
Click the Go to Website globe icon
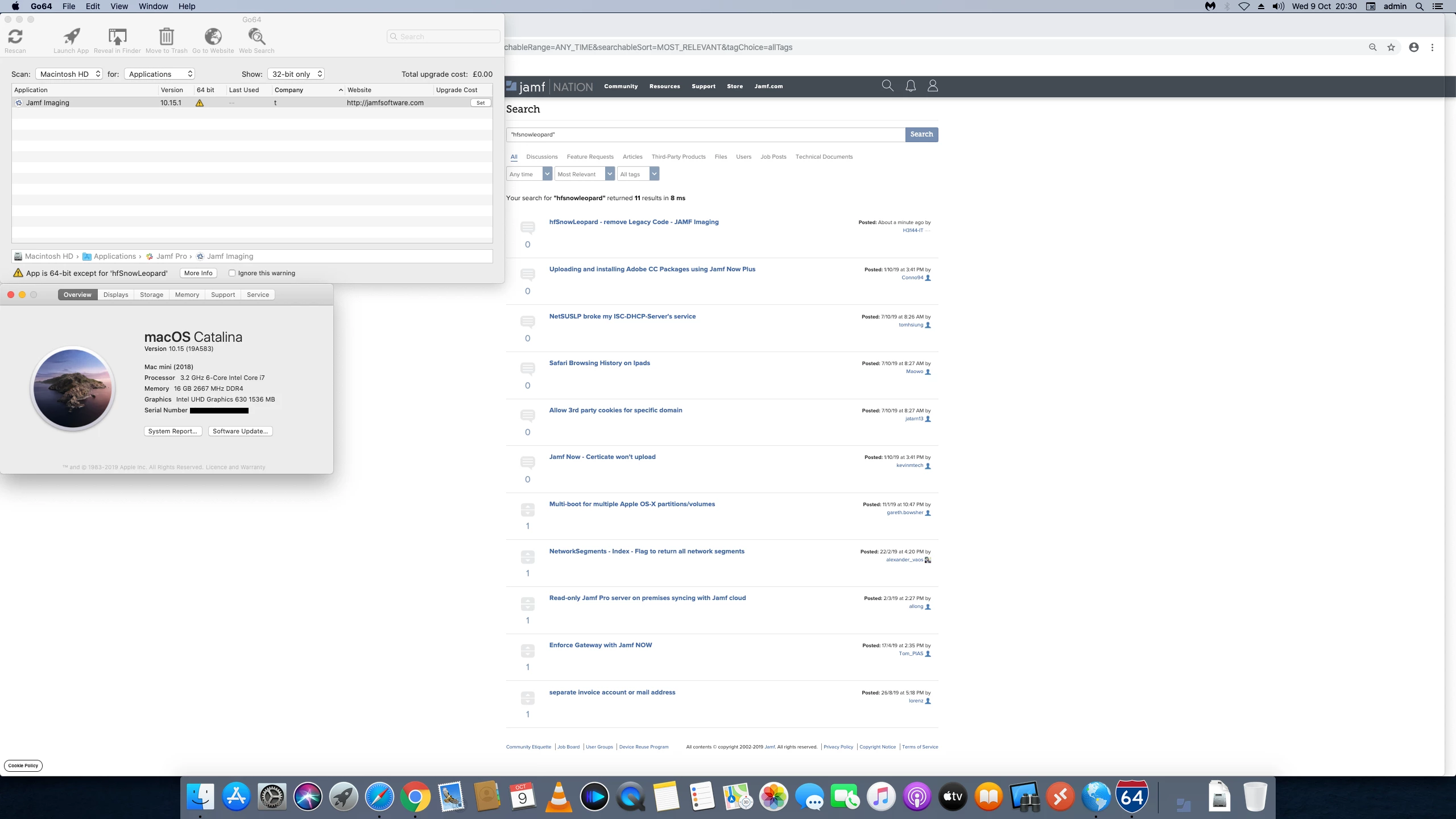(213, 37)
